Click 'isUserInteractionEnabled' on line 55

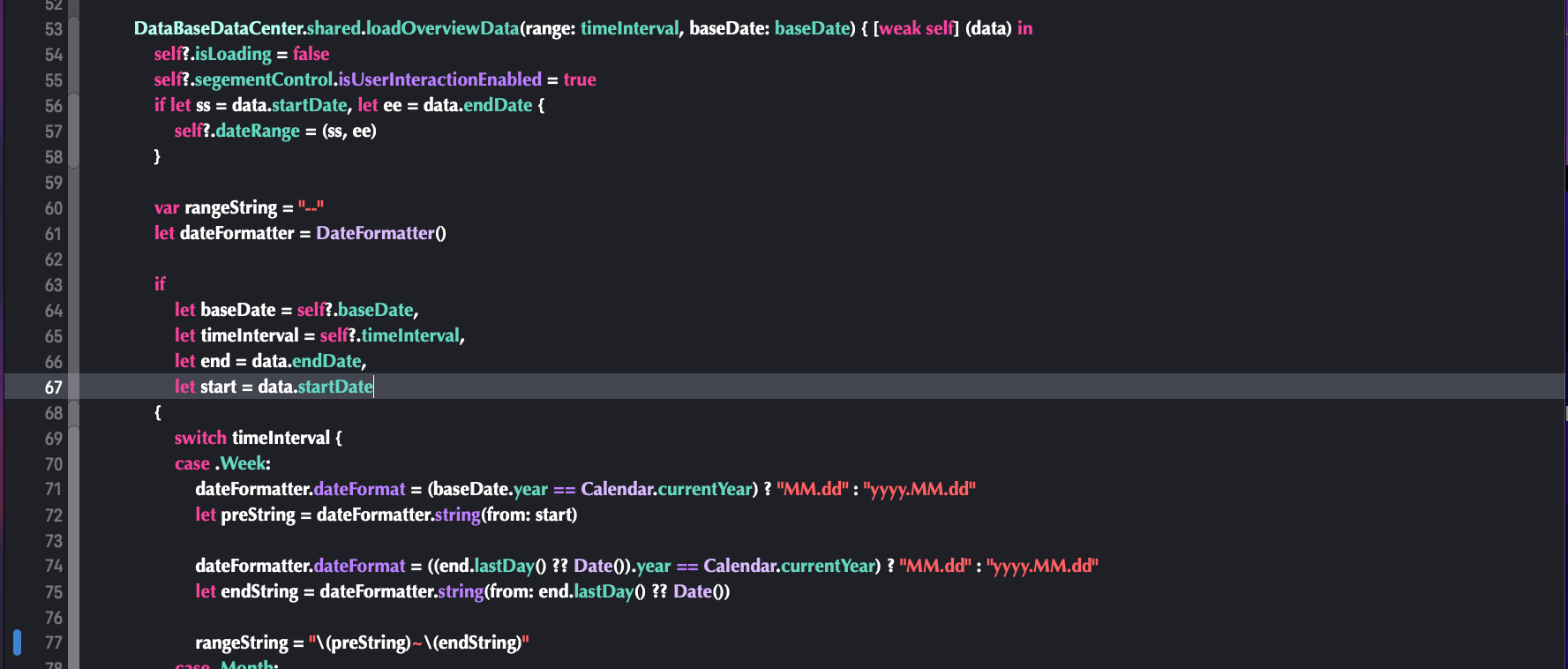pos(440,79)
